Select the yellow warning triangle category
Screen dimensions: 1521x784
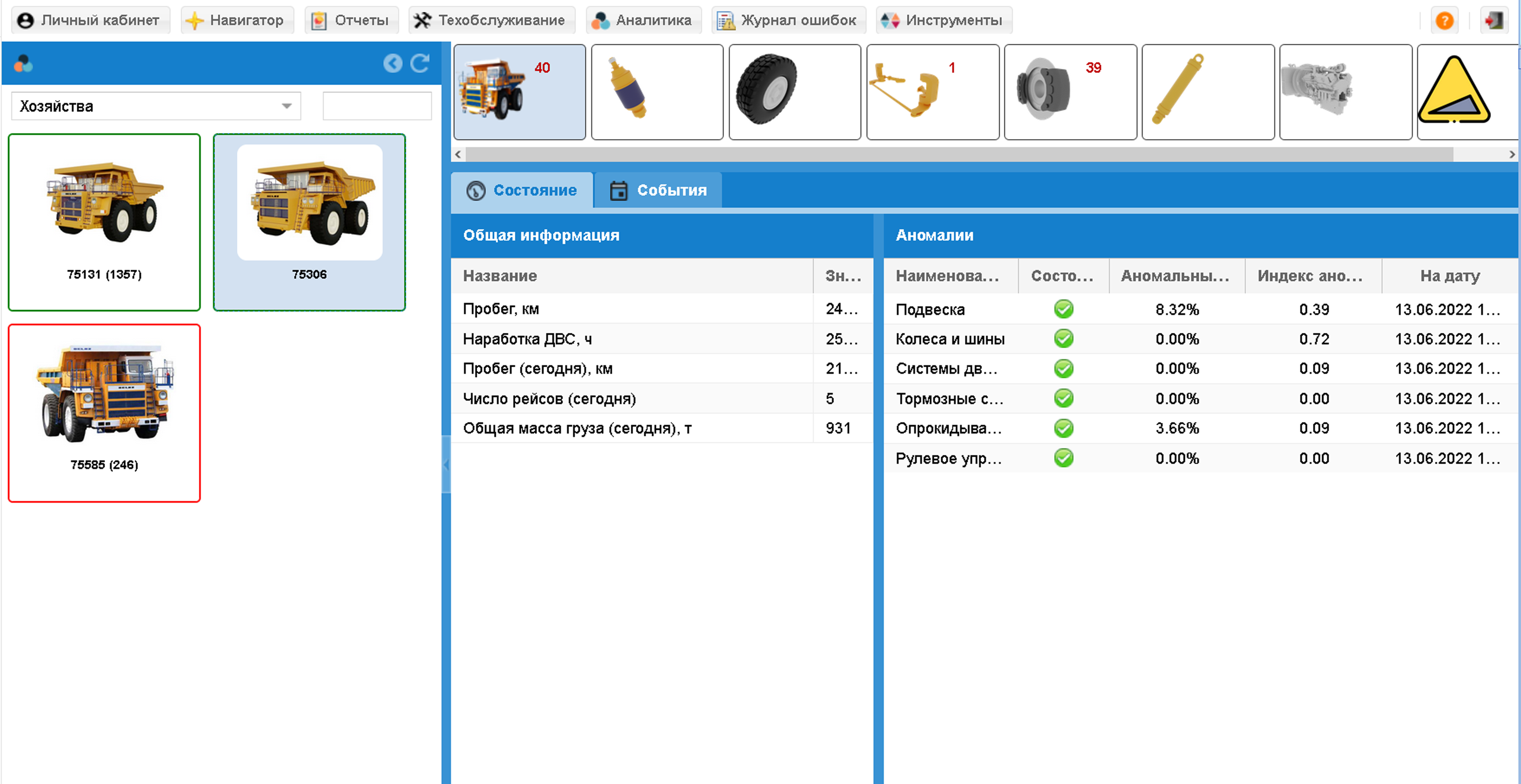click(x=1469, y=92)
